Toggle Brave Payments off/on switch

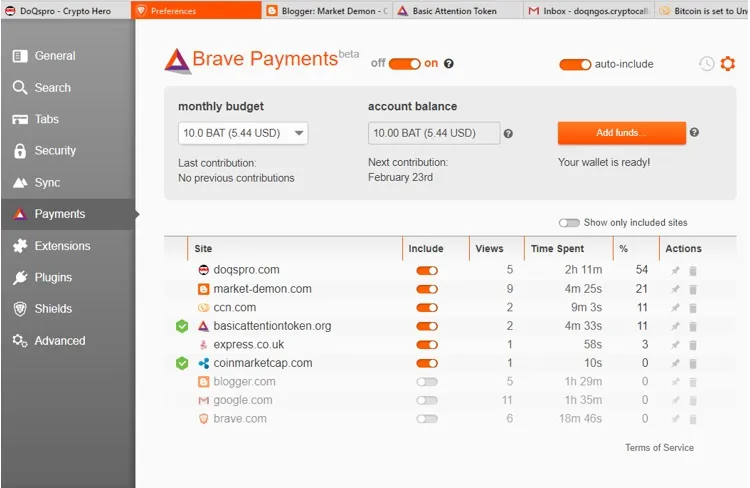point(405,64)
